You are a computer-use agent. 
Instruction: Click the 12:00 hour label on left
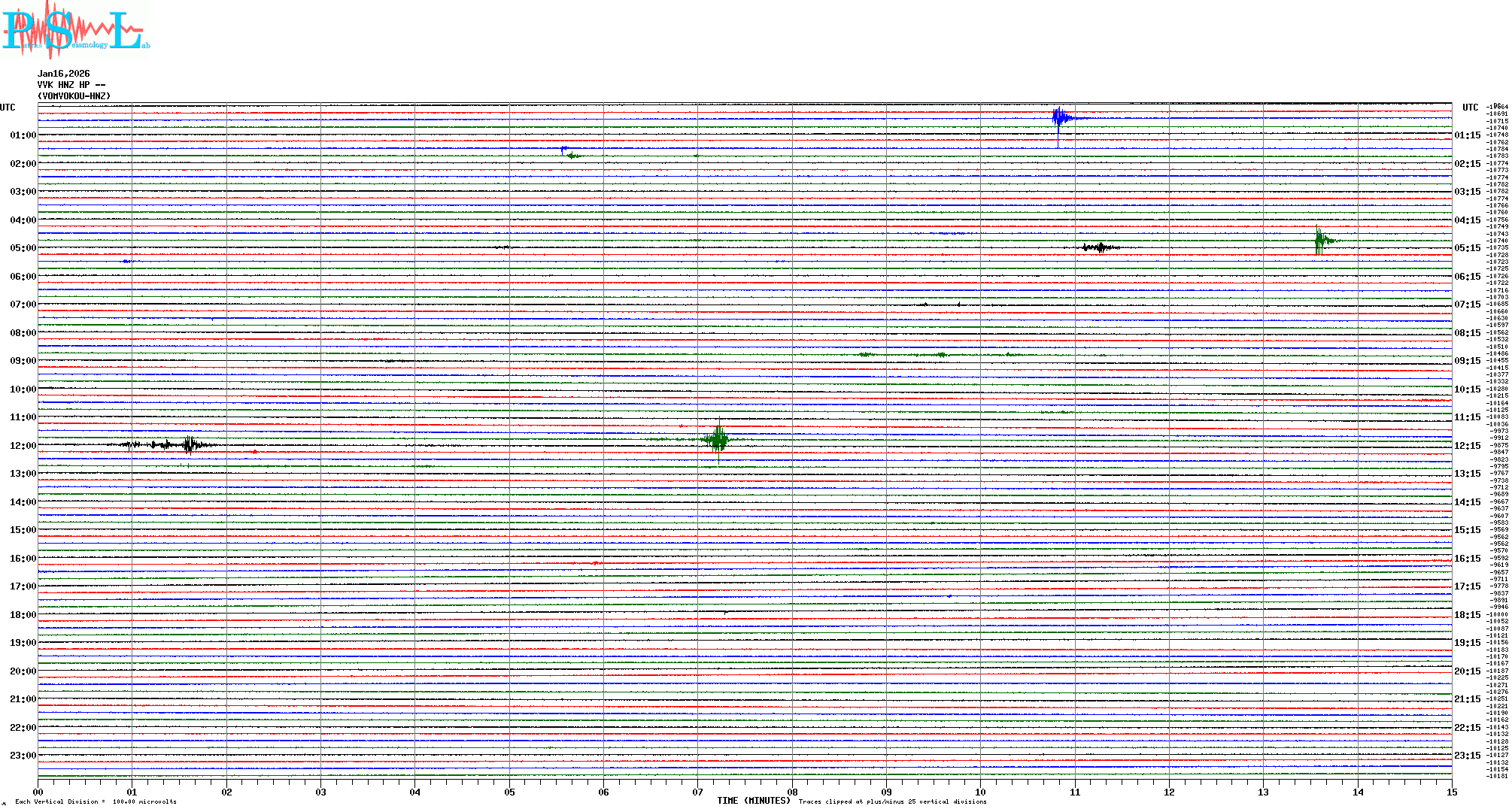(23, 446)
